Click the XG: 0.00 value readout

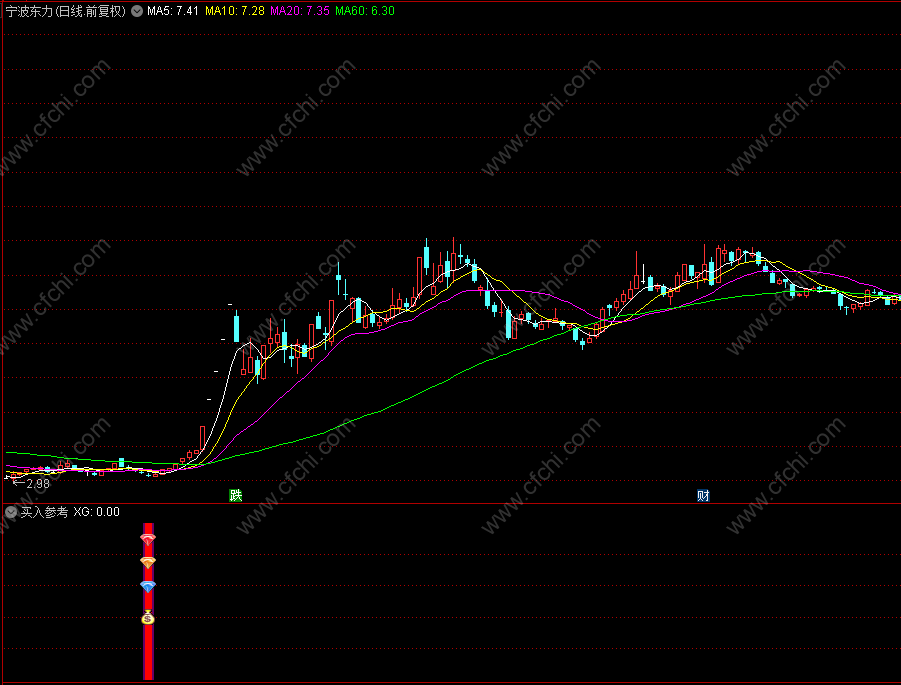[x=97, y=512]
